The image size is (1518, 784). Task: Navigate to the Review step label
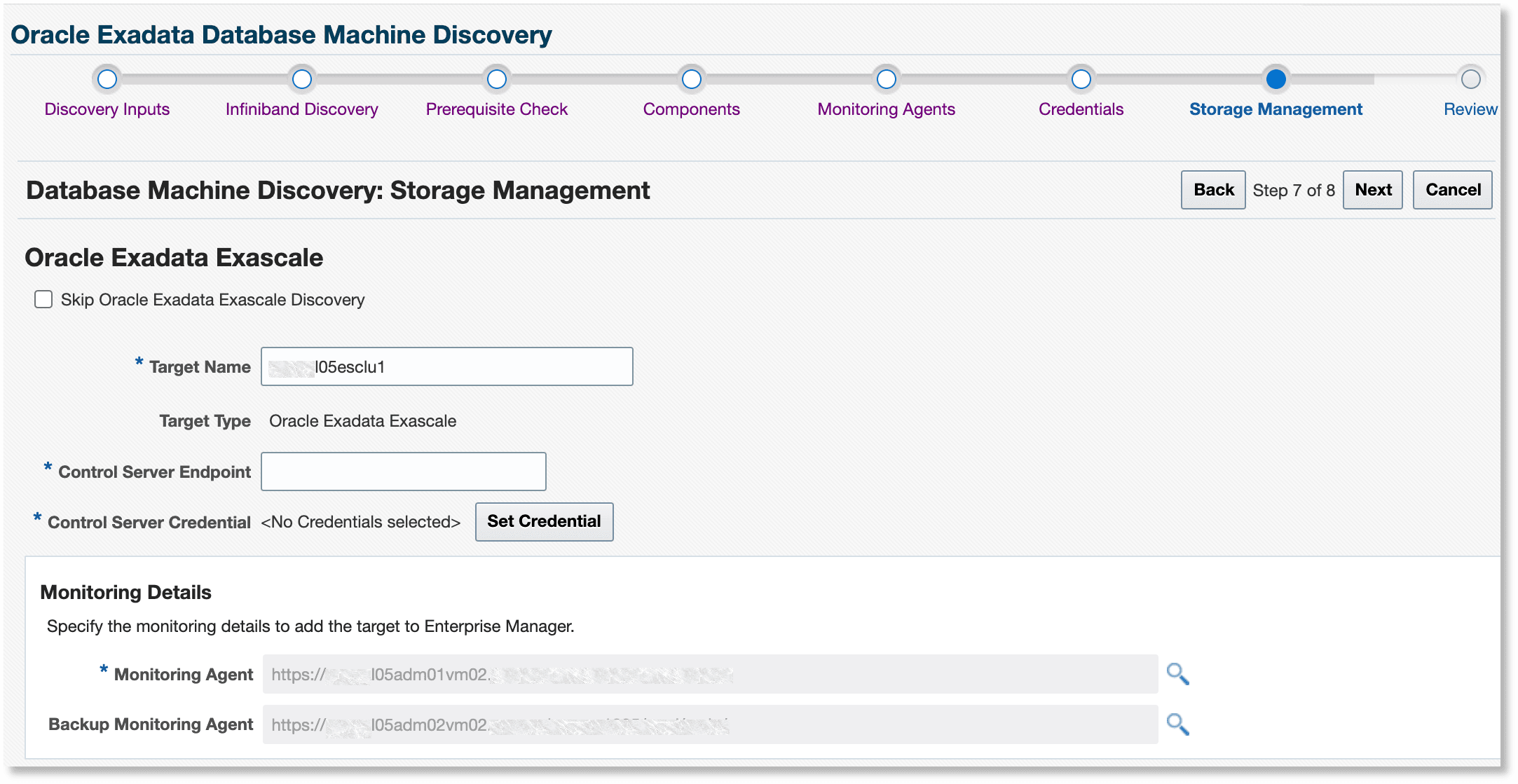(1470, 109)
